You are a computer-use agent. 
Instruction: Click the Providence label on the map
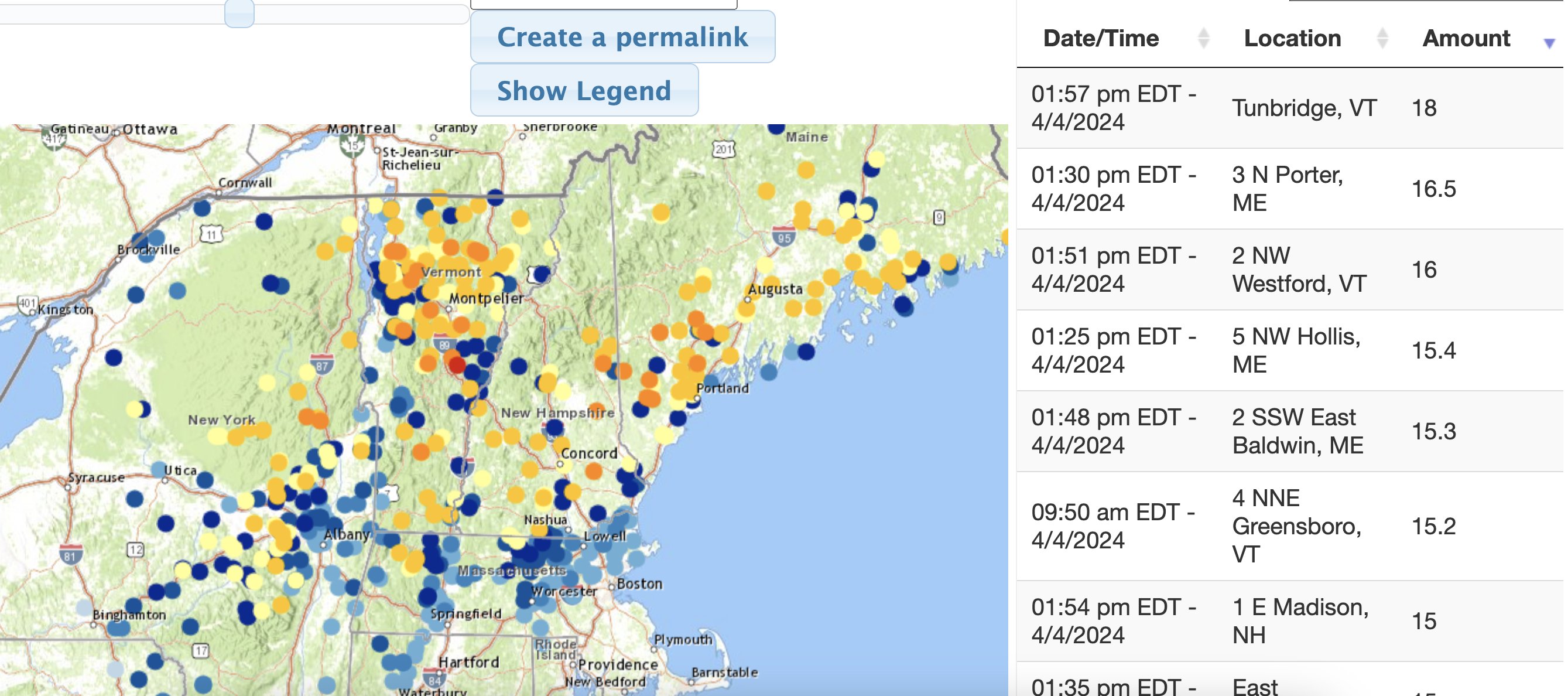coord(618,664)
